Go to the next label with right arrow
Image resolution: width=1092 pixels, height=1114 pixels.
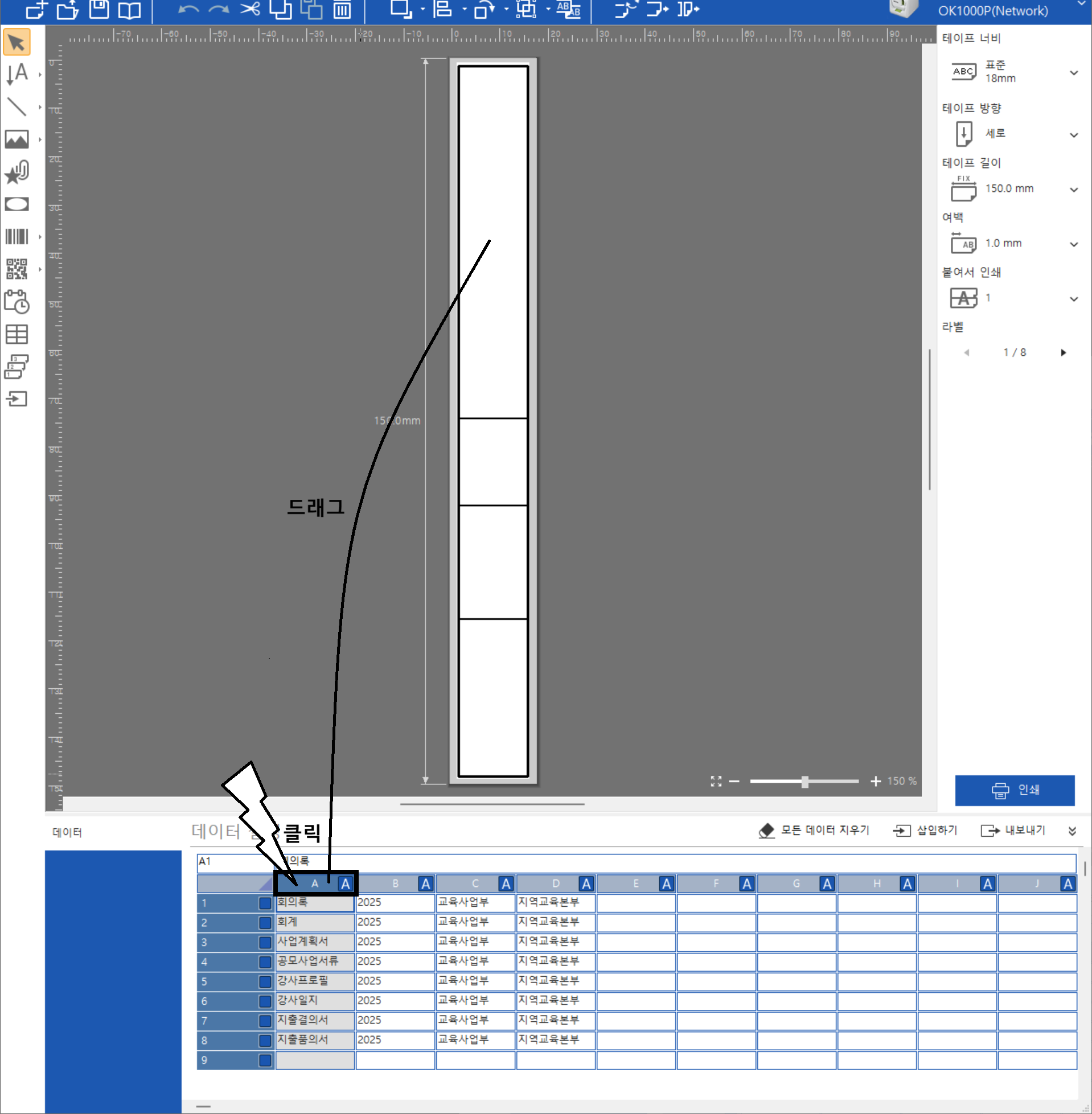(x=1063, y=352)
